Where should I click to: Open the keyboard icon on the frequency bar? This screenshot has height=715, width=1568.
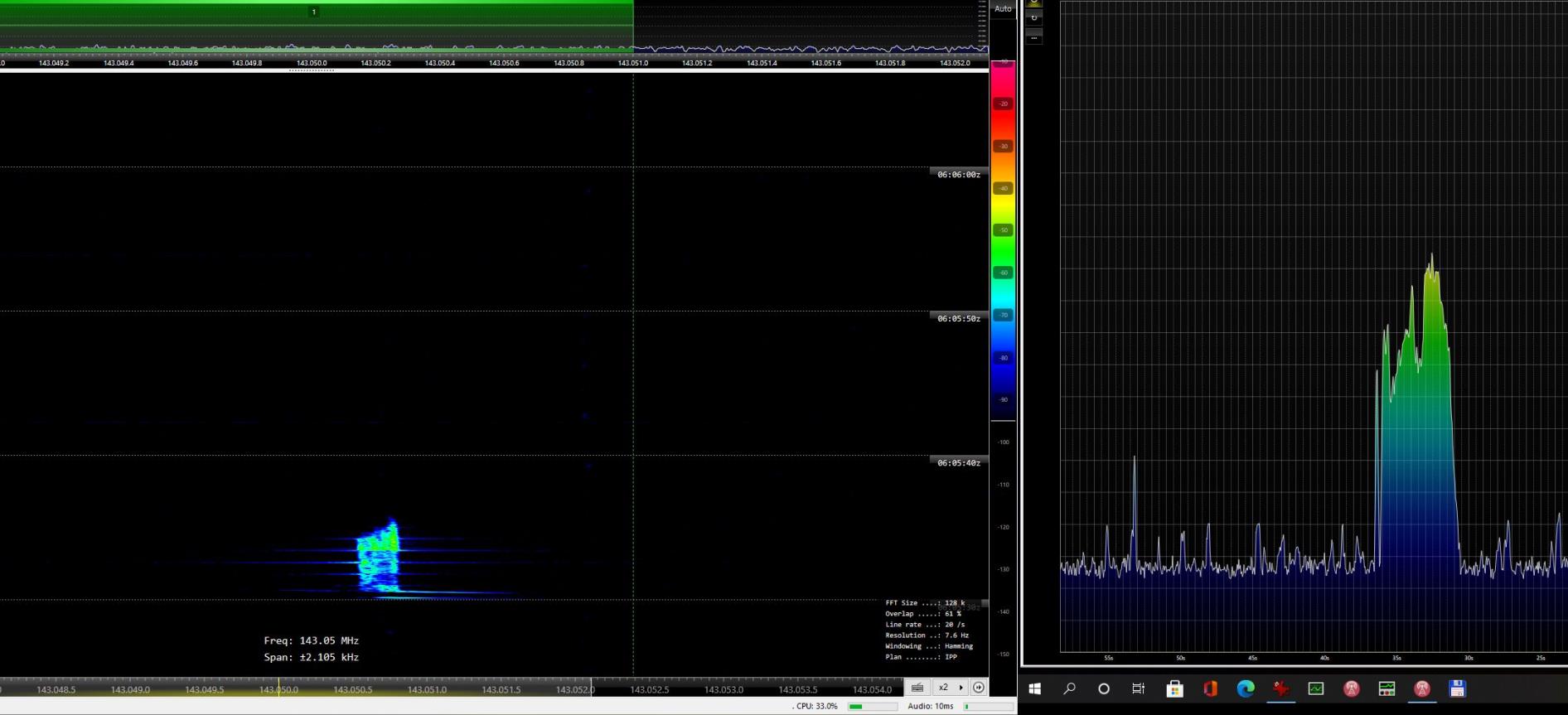(917, 687)
